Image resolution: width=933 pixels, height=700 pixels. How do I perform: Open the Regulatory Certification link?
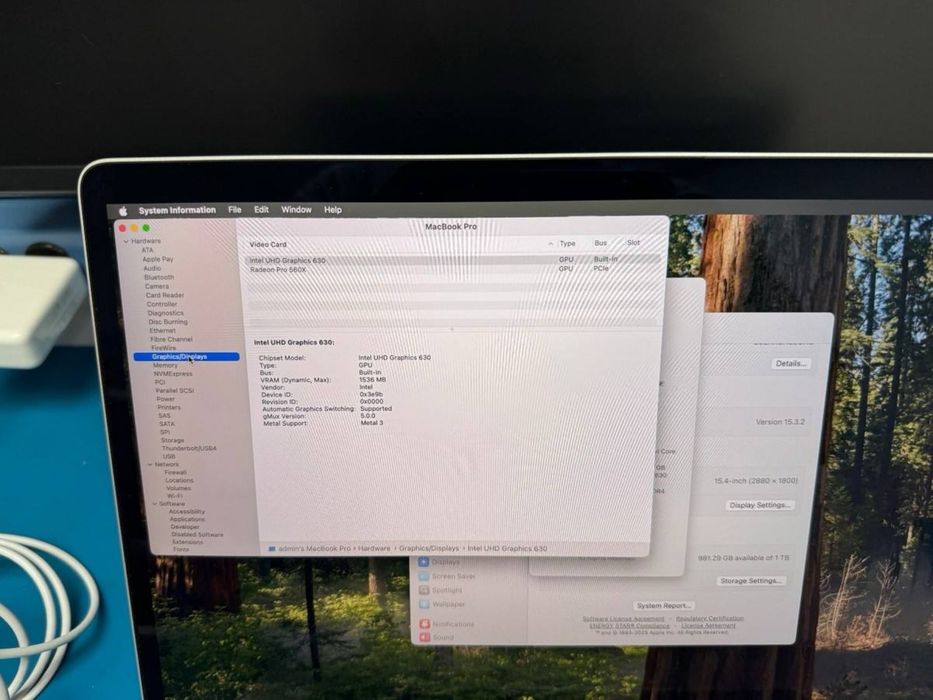[709, 618]
